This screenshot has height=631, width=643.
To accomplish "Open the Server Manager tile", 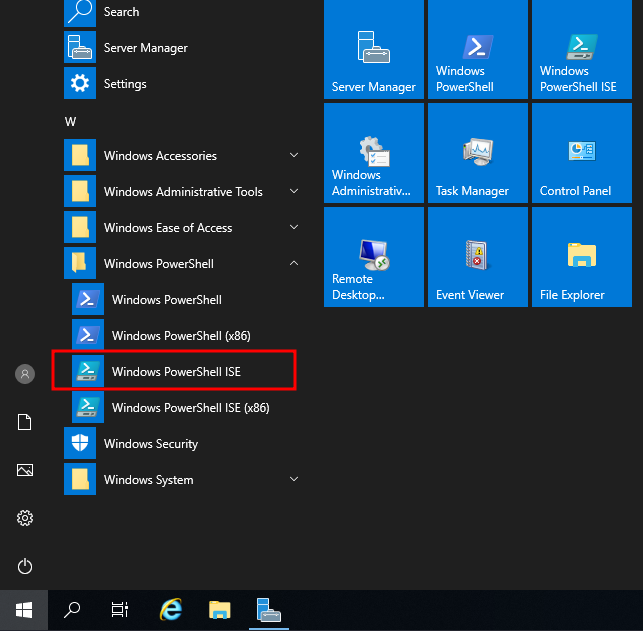I will [x=374, y=49].
